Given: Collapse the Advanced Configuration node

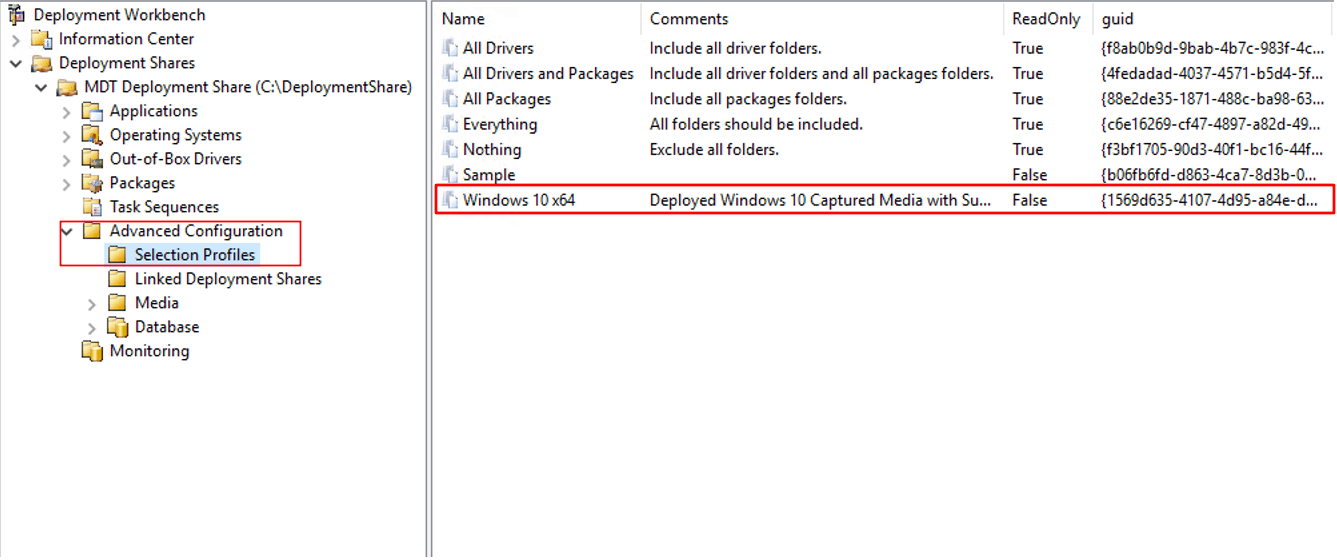Looking at the screenshot, I should pos(67,231).
